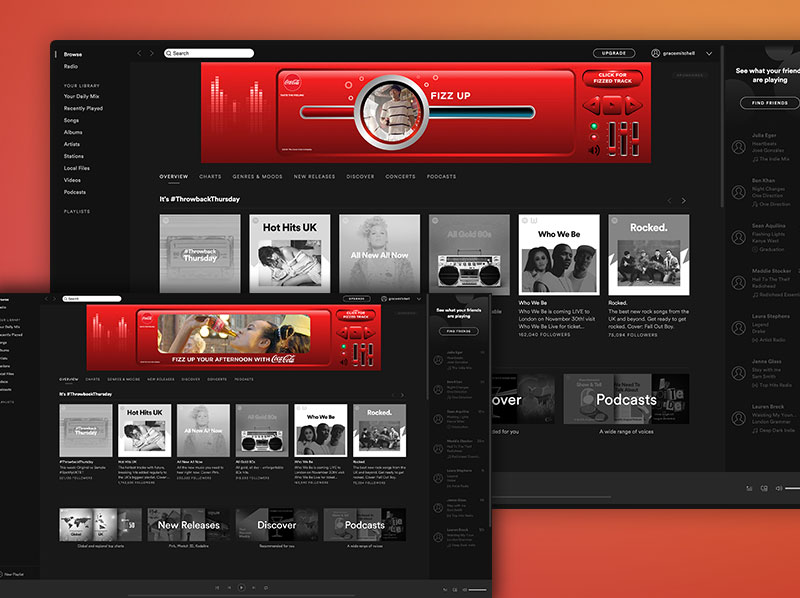Screen dimensions: 800x598
Task: Click the search field in the larger window
Action: (x=212, y=53)
